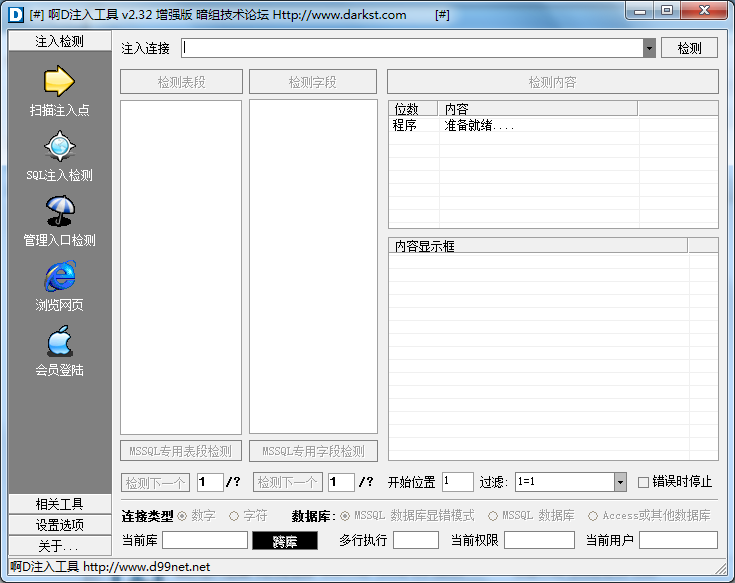Image resolution: width=735 pixels, height=583 pixels.
Task: Click MSSQL专用表段检测 button
Action: pyautogui.click(x=181, y=451)
